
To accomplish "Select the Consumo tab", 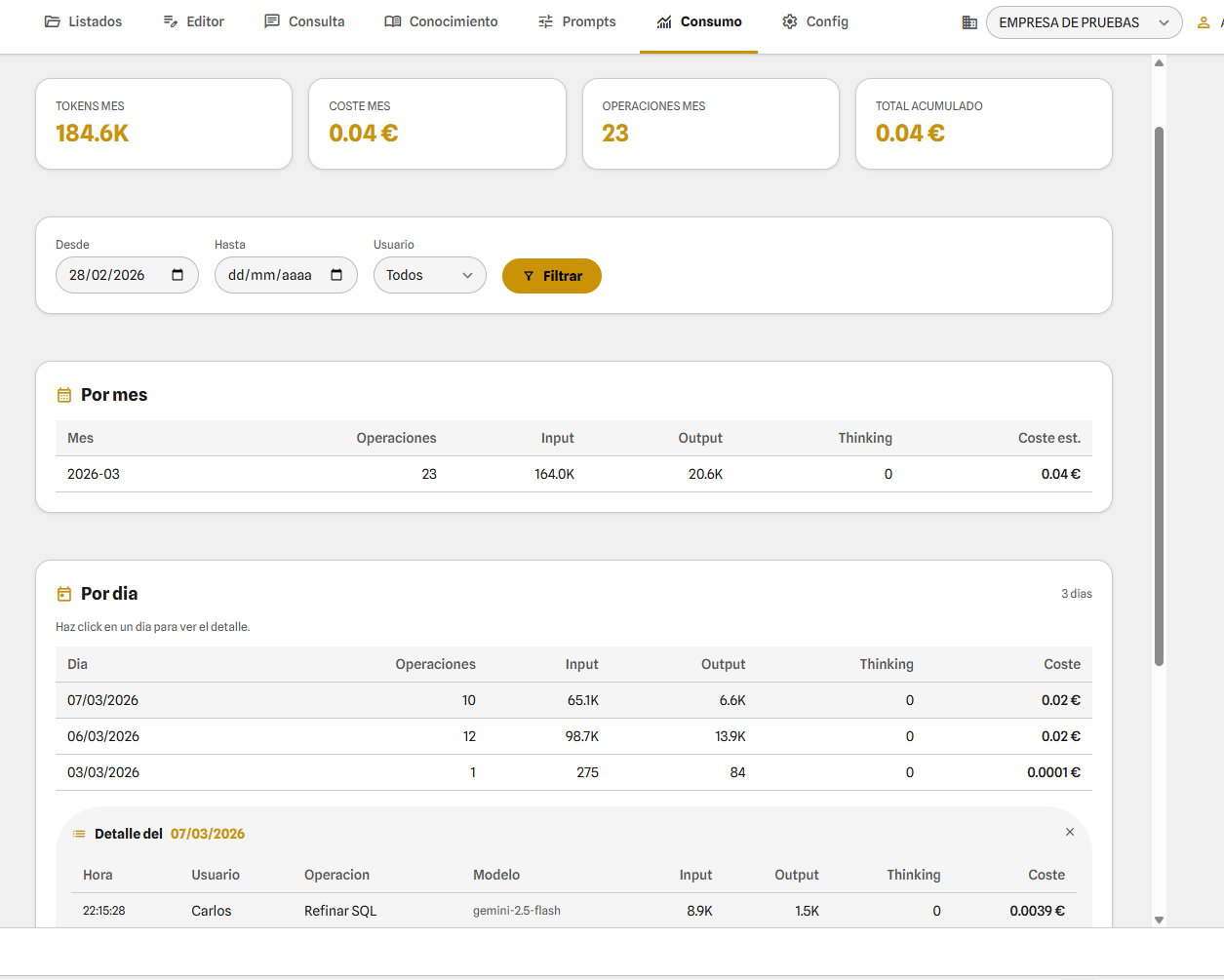I will click(x=699, y=21).
